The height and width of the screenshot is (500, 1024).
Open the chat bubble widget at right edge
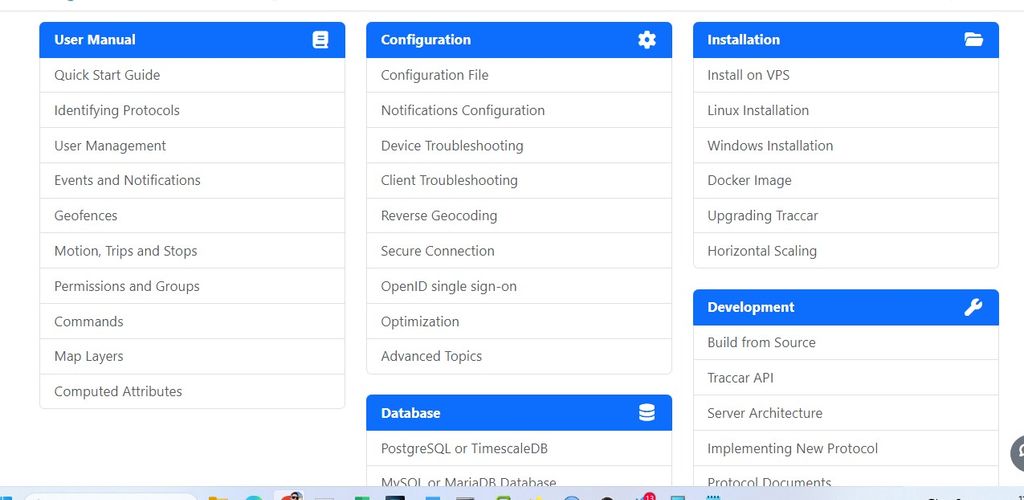[x=1017, y=452]
